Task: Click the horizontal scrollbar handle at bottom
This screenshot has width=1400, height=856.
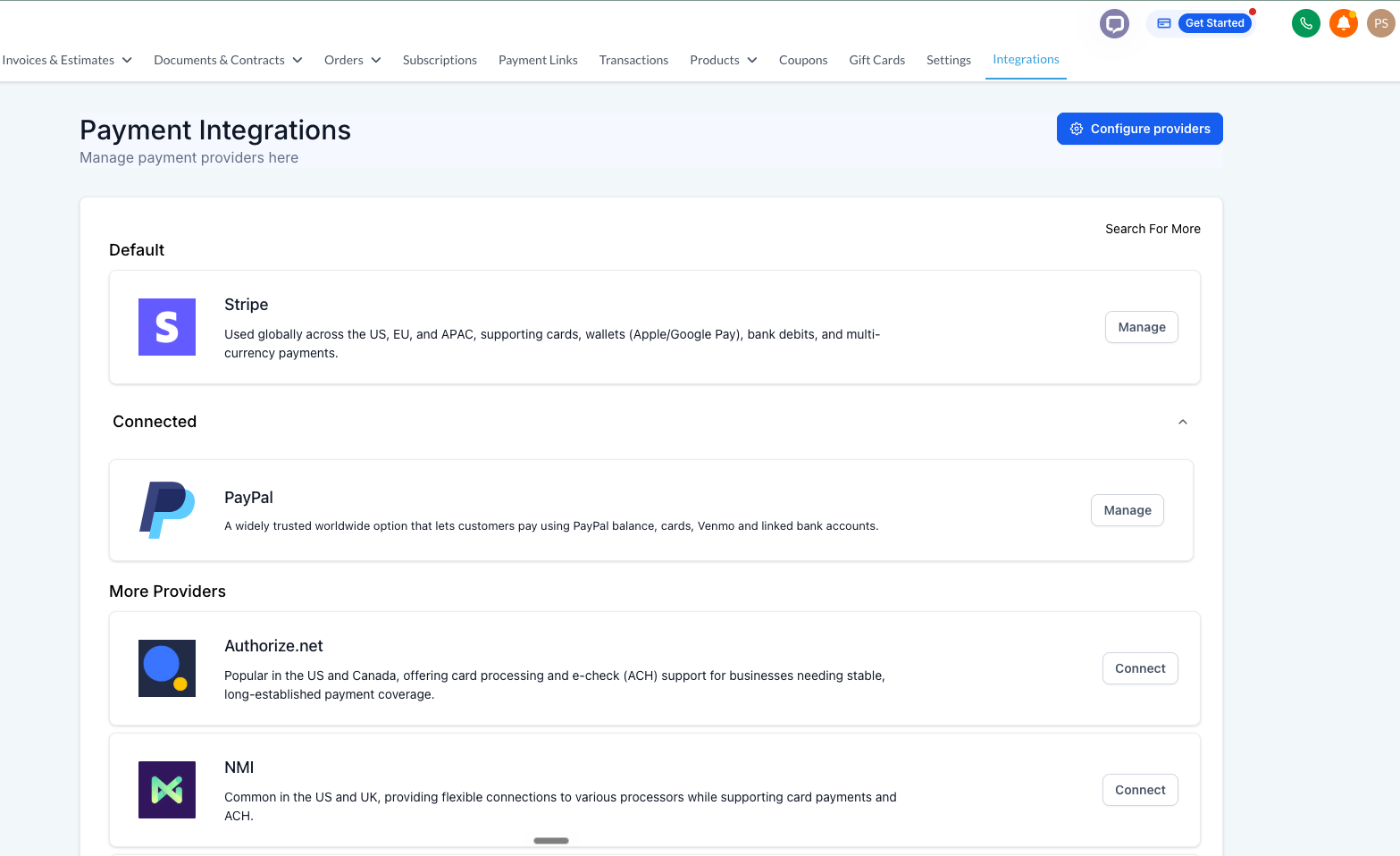Action: (x=551, y=841)
